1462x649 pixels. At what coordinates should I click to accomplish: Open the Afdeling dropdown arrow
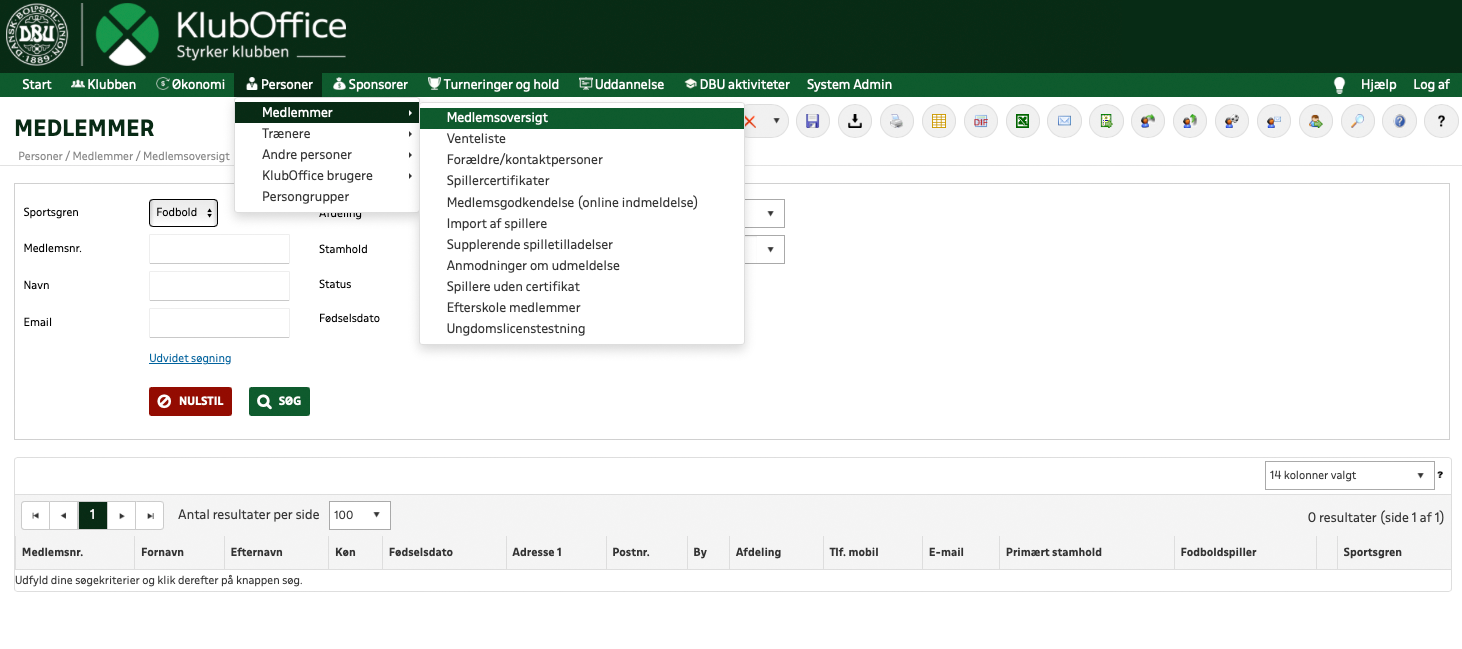770,214
